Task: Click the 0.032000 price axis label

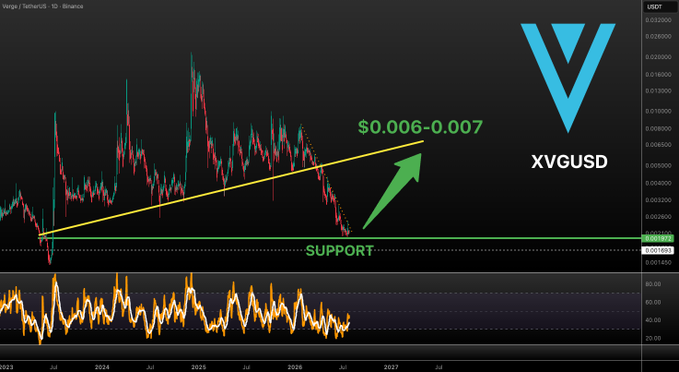Action: 658,20
